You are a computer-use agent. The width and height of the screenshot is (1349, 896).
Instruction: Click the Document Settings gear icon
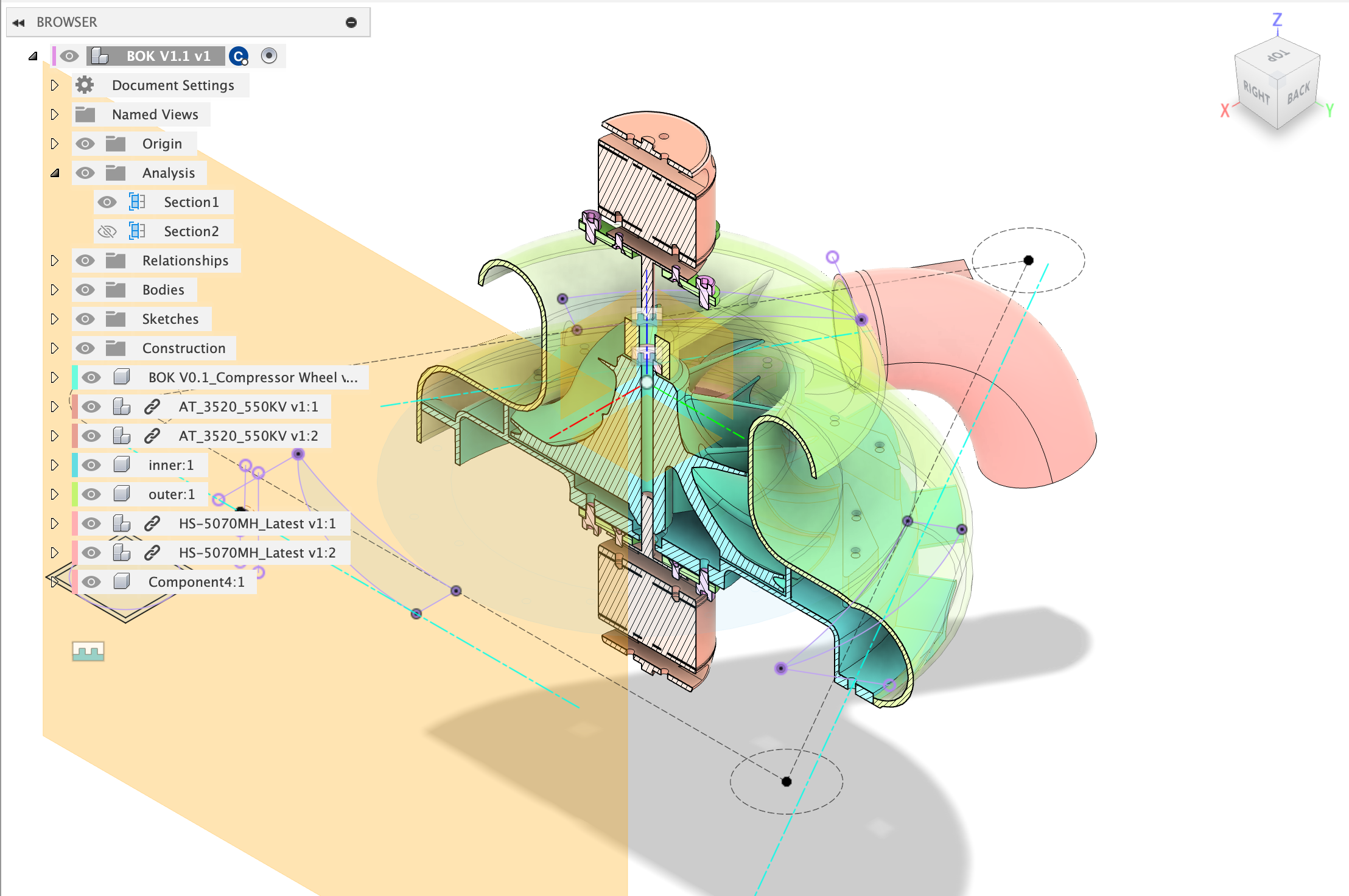(85, 85)
